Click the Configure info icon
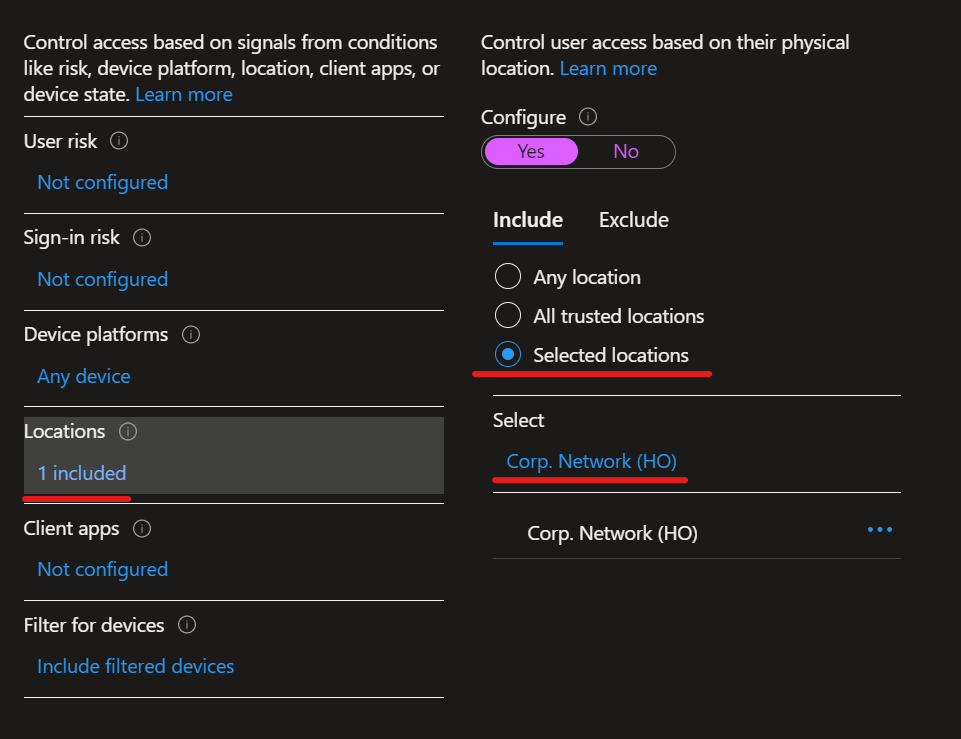The width and height of the screenshot is (961, 739). tap(588, 117)
